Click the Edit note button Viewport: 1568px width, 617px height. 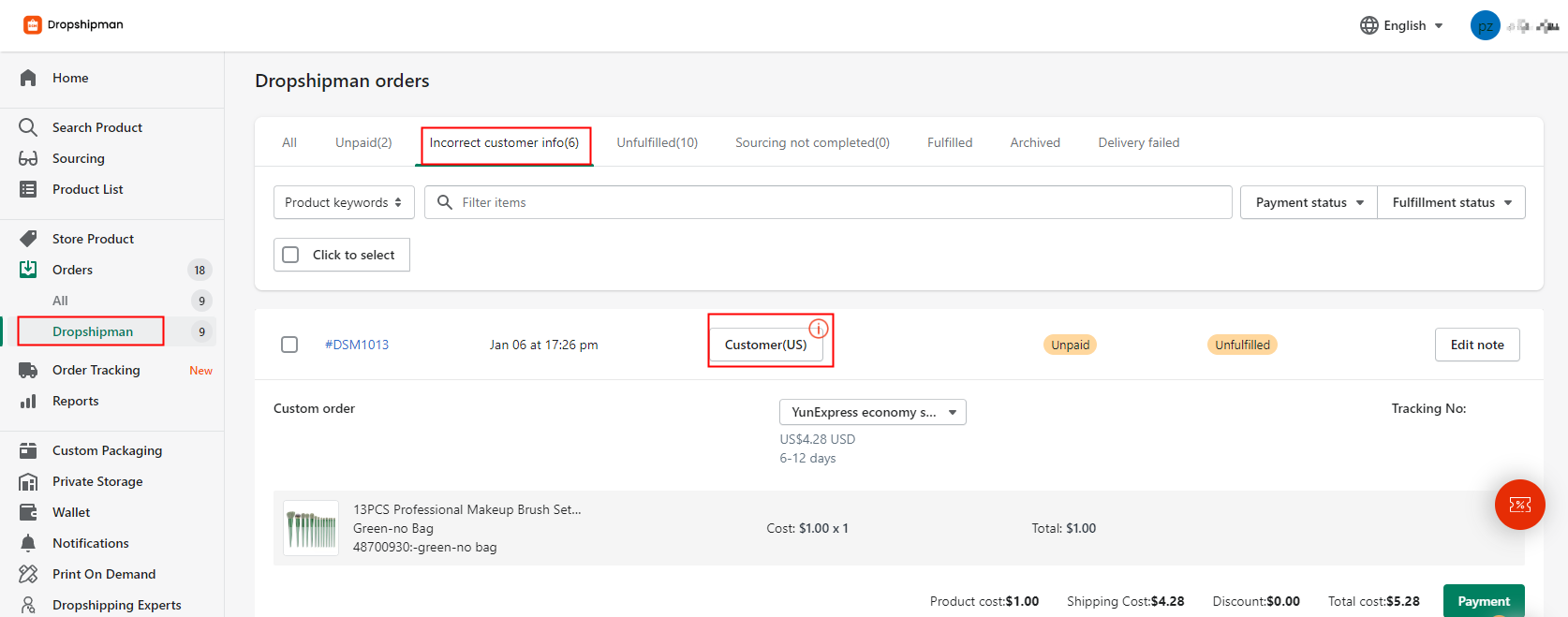click(1477, 345)
